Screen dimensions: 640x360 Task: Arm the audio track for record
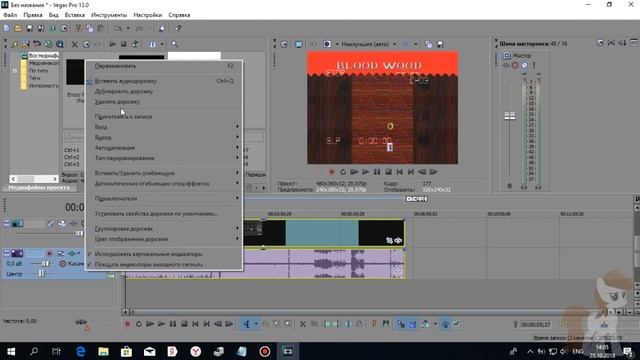[x=49, y=253]
